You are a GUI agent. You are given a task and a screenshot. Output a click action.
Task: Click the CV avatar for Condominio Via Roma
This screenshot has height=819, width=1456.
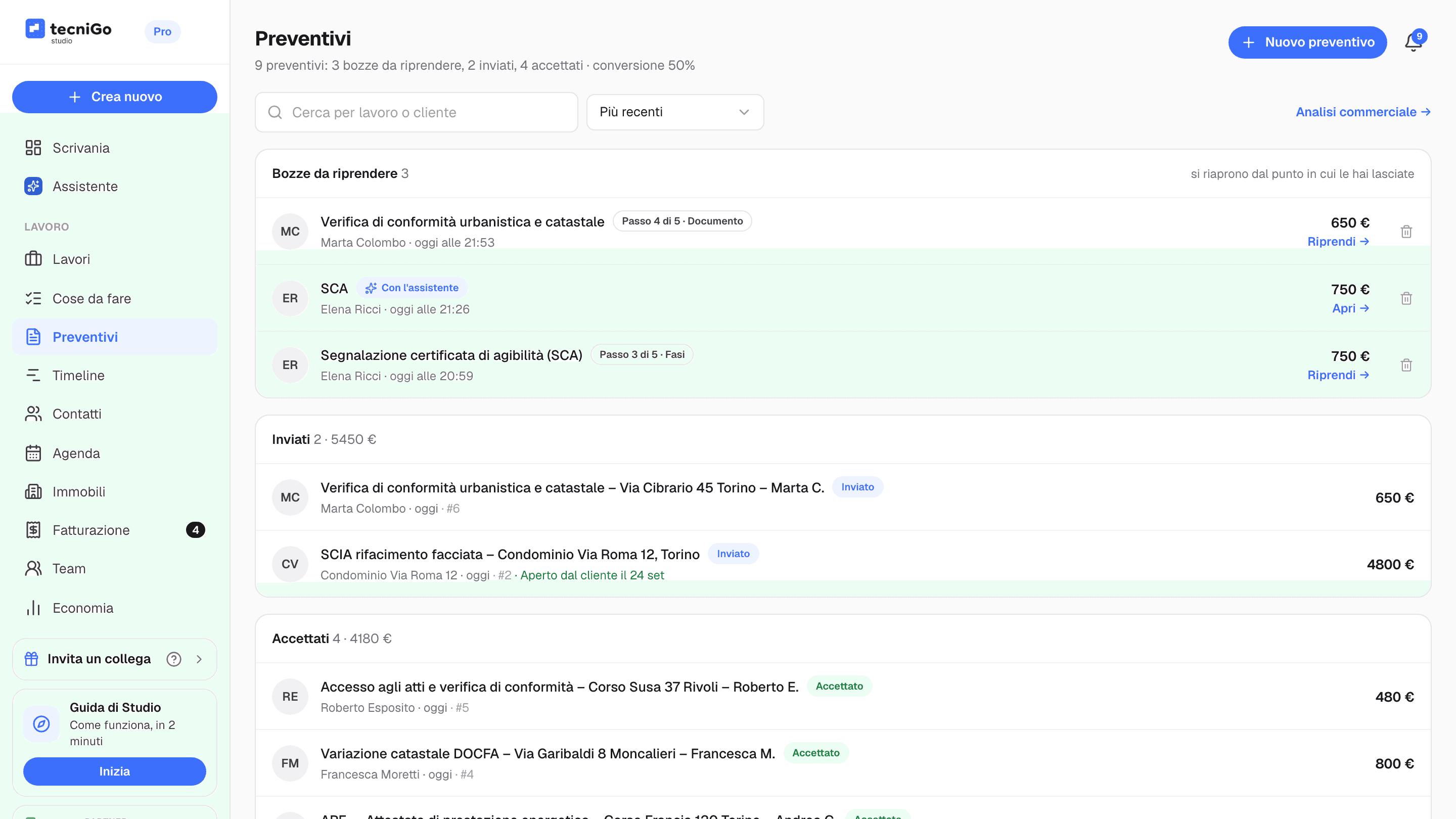[x=290, y=564]
